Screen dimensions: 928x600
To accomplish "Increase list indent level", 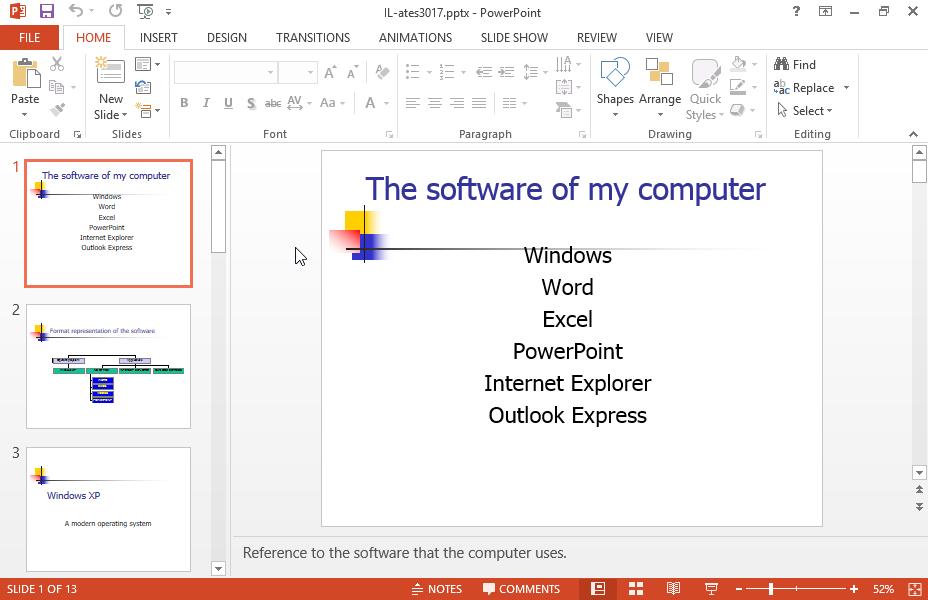I will click(506, 72).
